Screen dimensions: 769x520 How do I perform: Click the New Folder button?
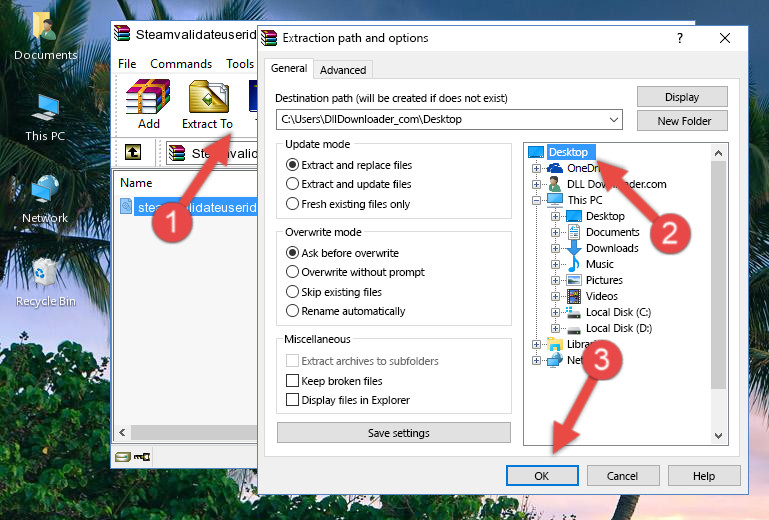tap(682, 121)
